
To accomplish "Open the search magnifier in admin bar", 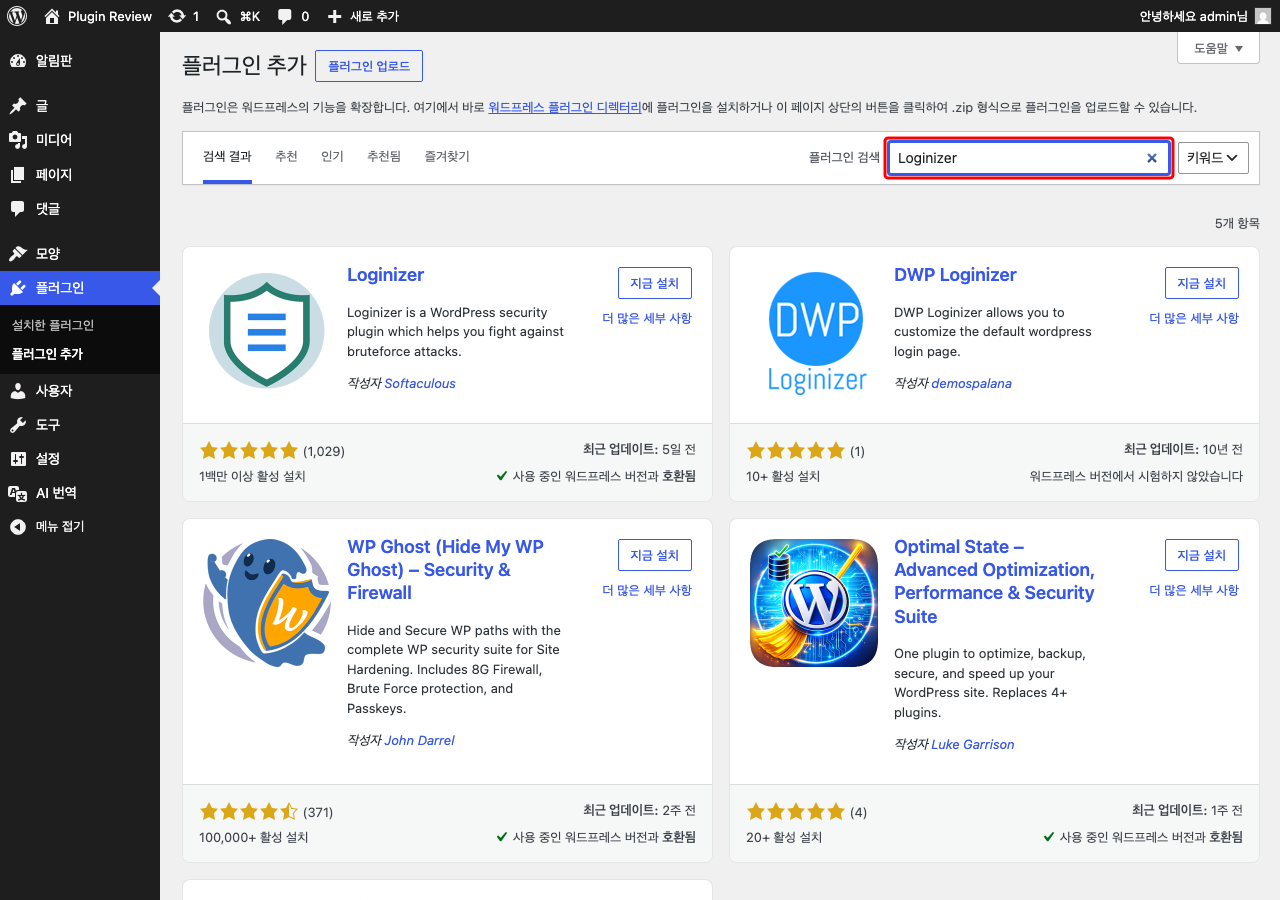I will point(224,16).
